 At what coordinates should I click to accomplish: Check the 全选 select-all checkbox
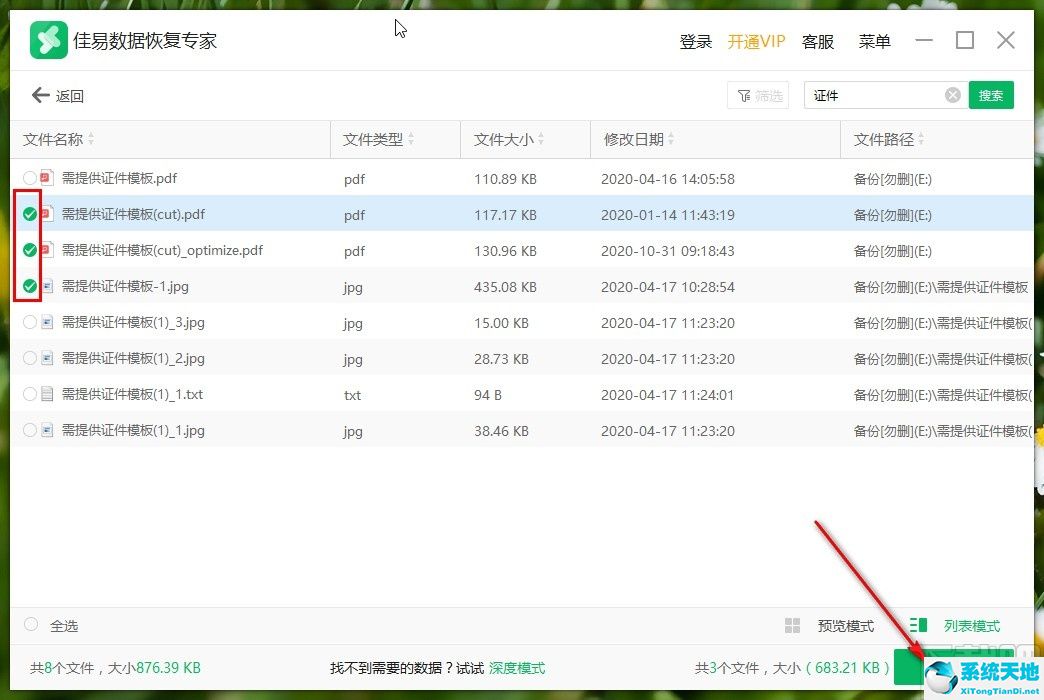[x=30, y=625]
